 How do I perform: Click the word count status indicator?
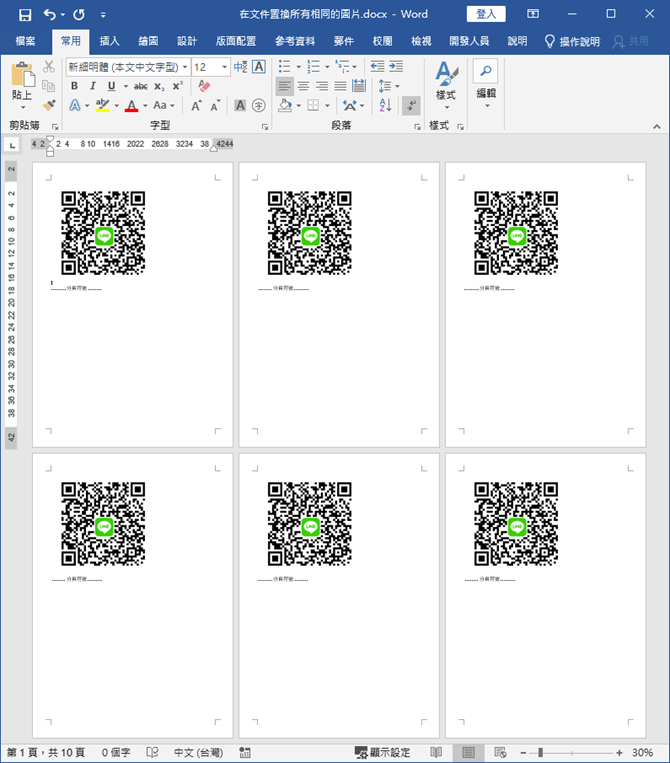pyautogui.click(x=116, y=752)
